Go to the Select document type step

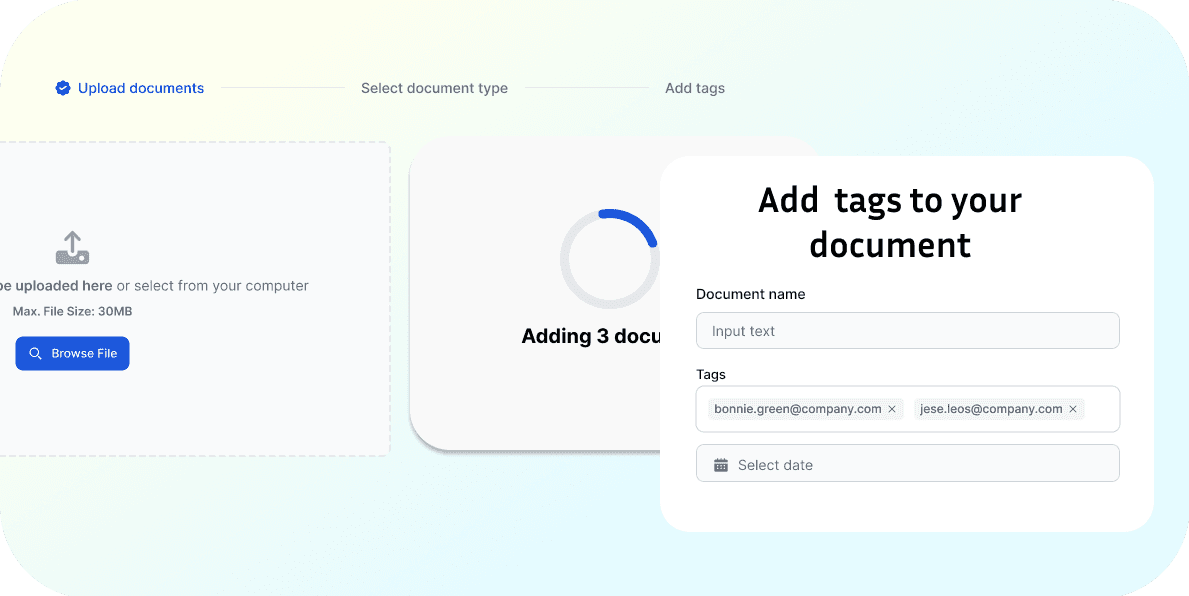(434, 88)
